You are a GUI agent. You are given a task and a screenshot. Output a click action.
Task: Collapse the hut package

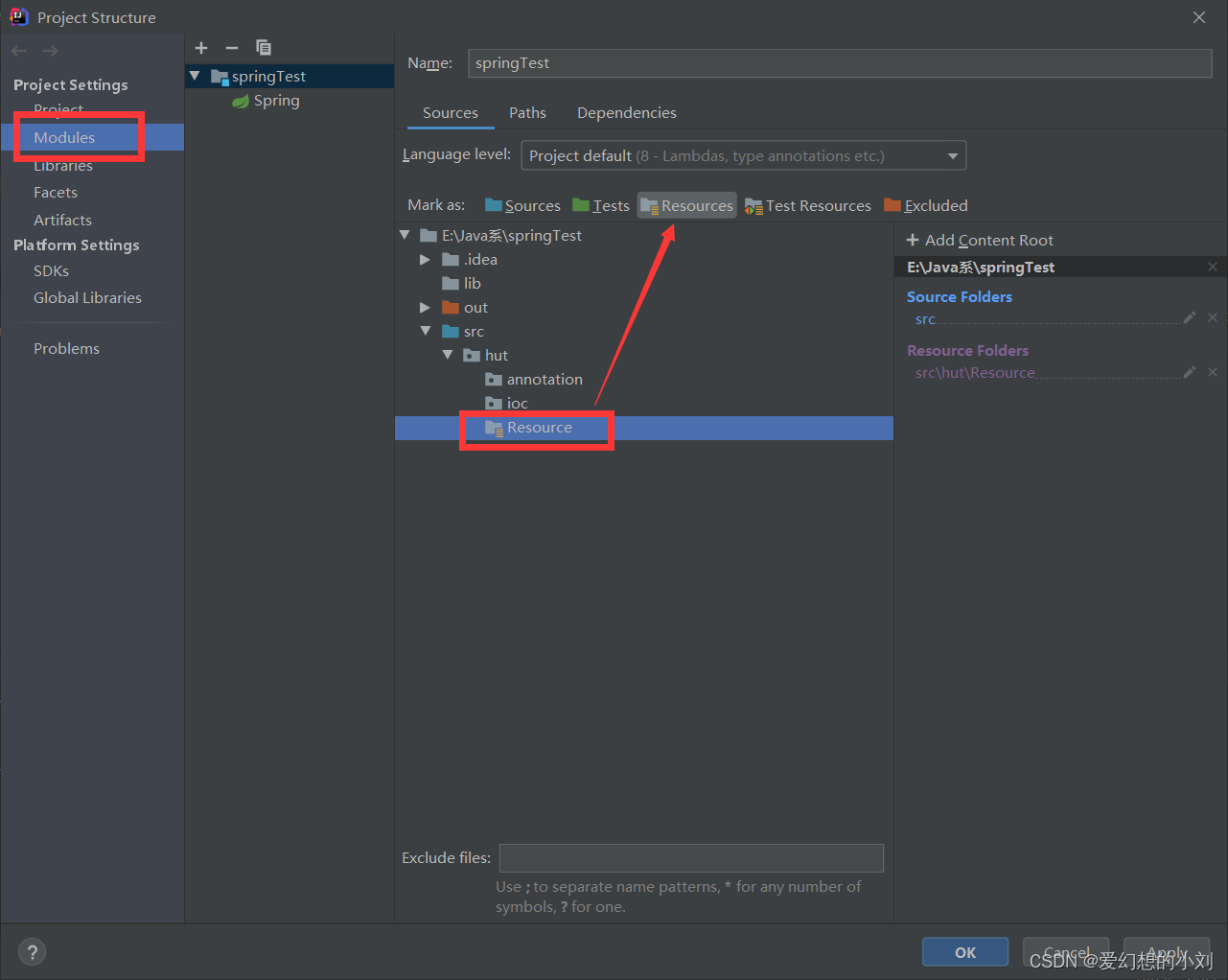447,355
